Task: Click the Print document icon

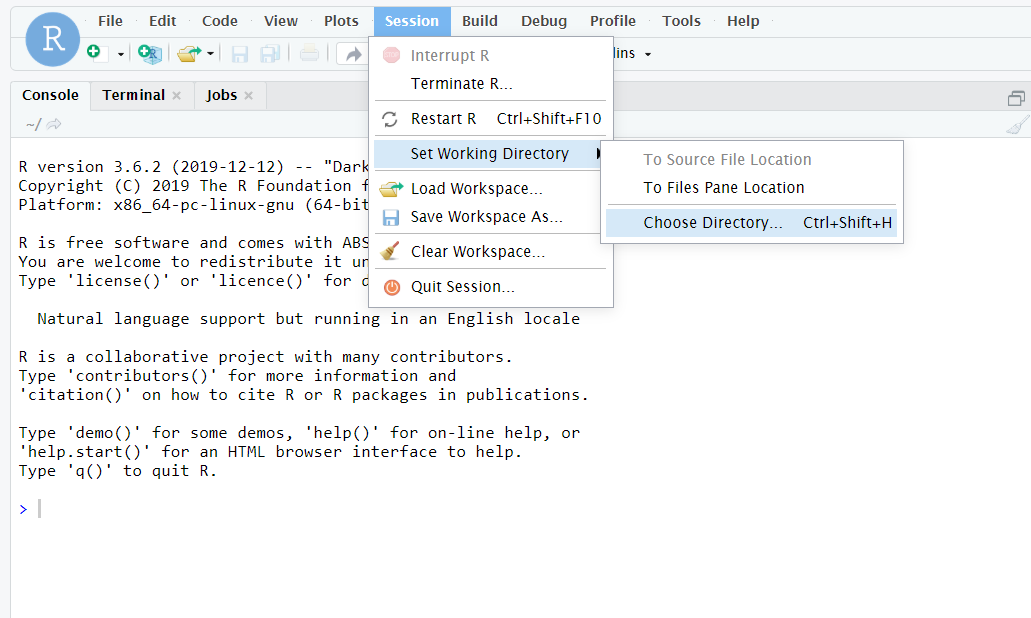Action: click(309, 53)
